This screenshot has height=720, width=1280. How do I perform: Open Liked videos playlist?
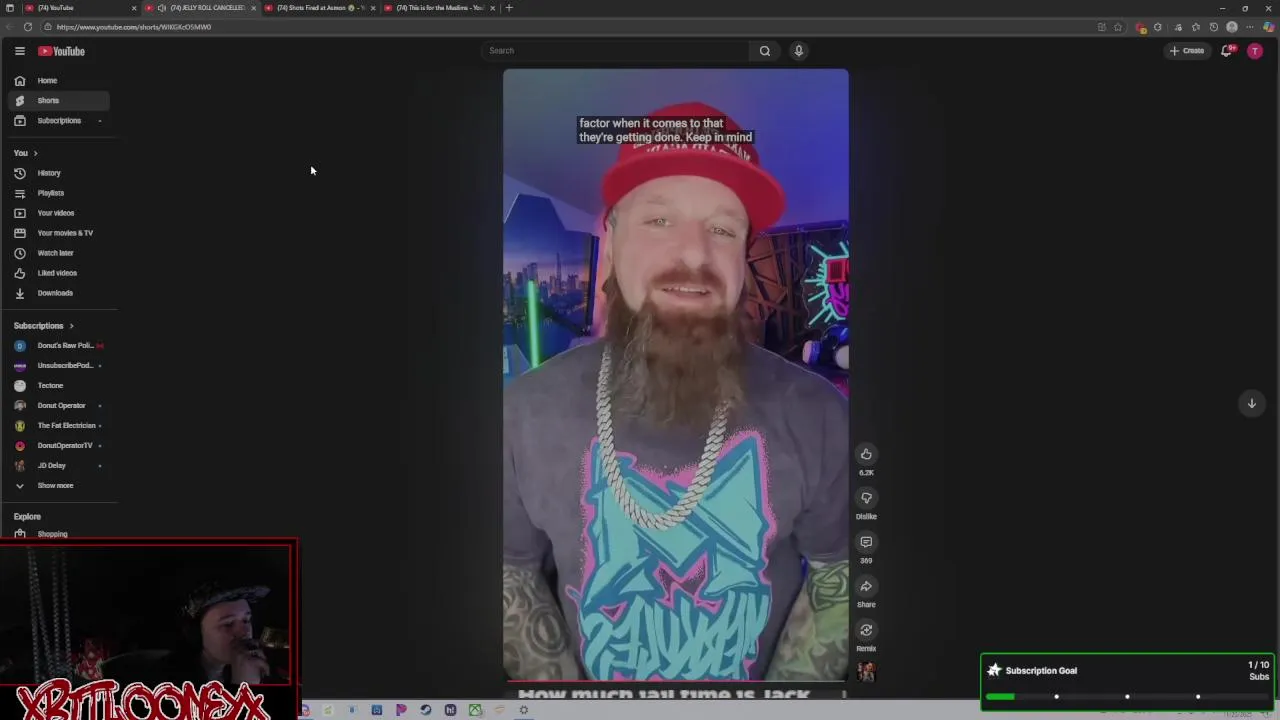click(59, 273)
